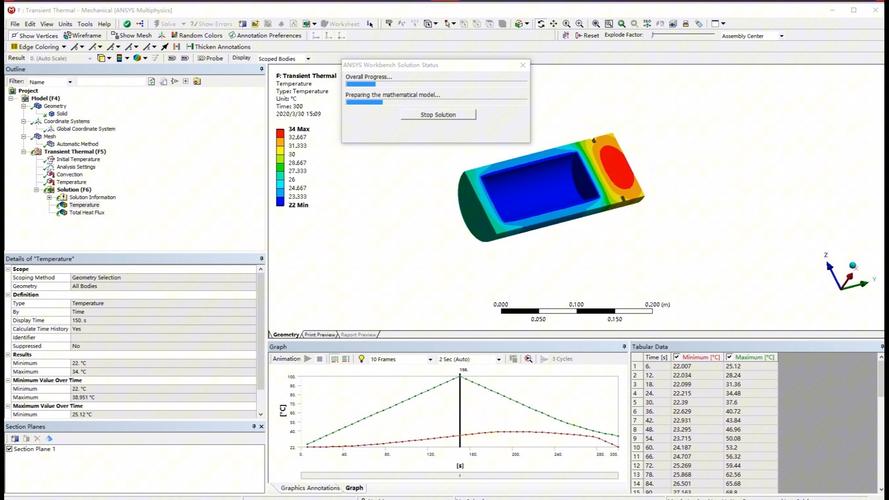Open the File menu
This screenshot has height=500, width=889.
(x=15, y=24)
